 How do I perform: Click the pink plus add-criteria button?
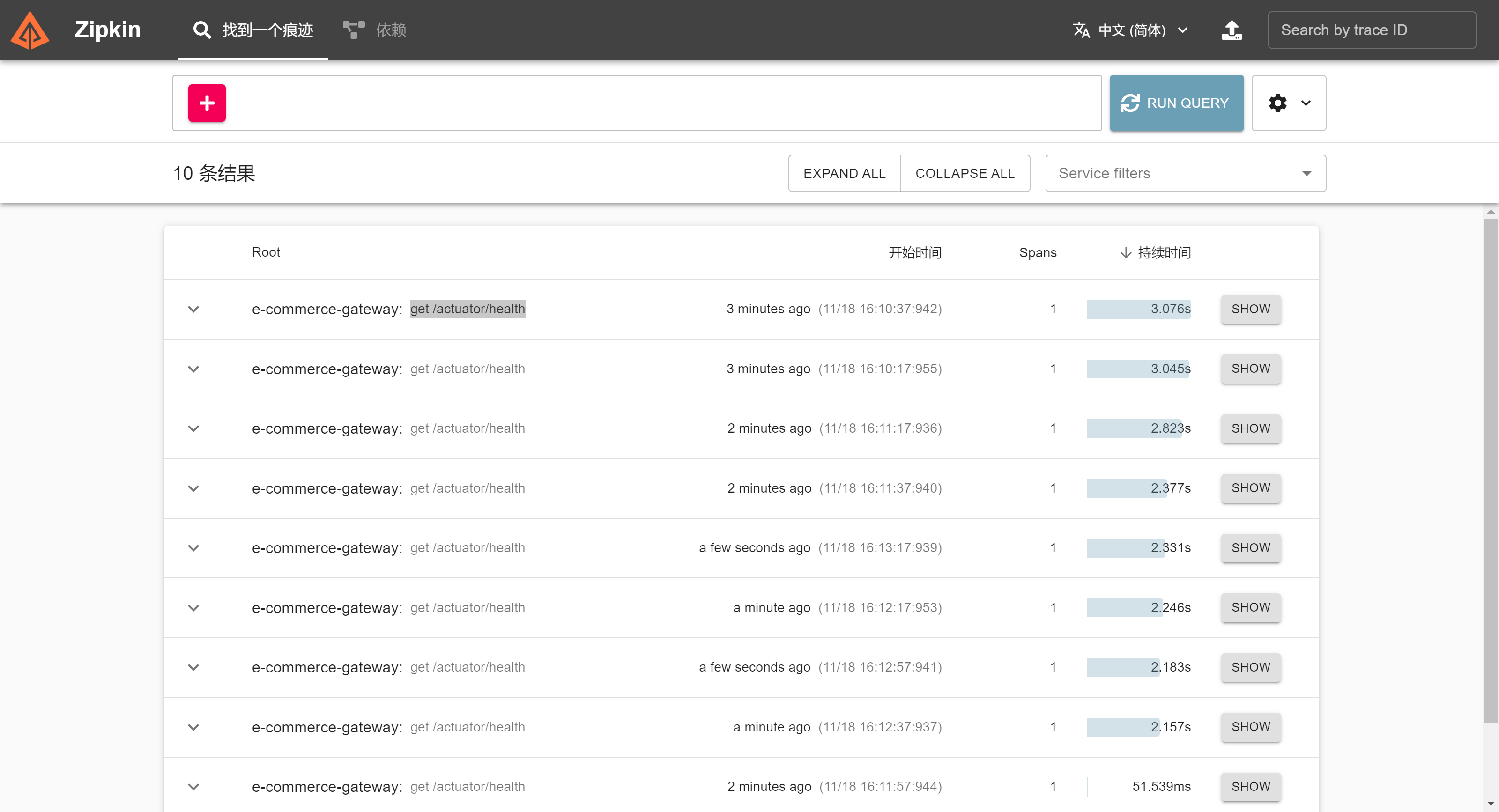207,103
